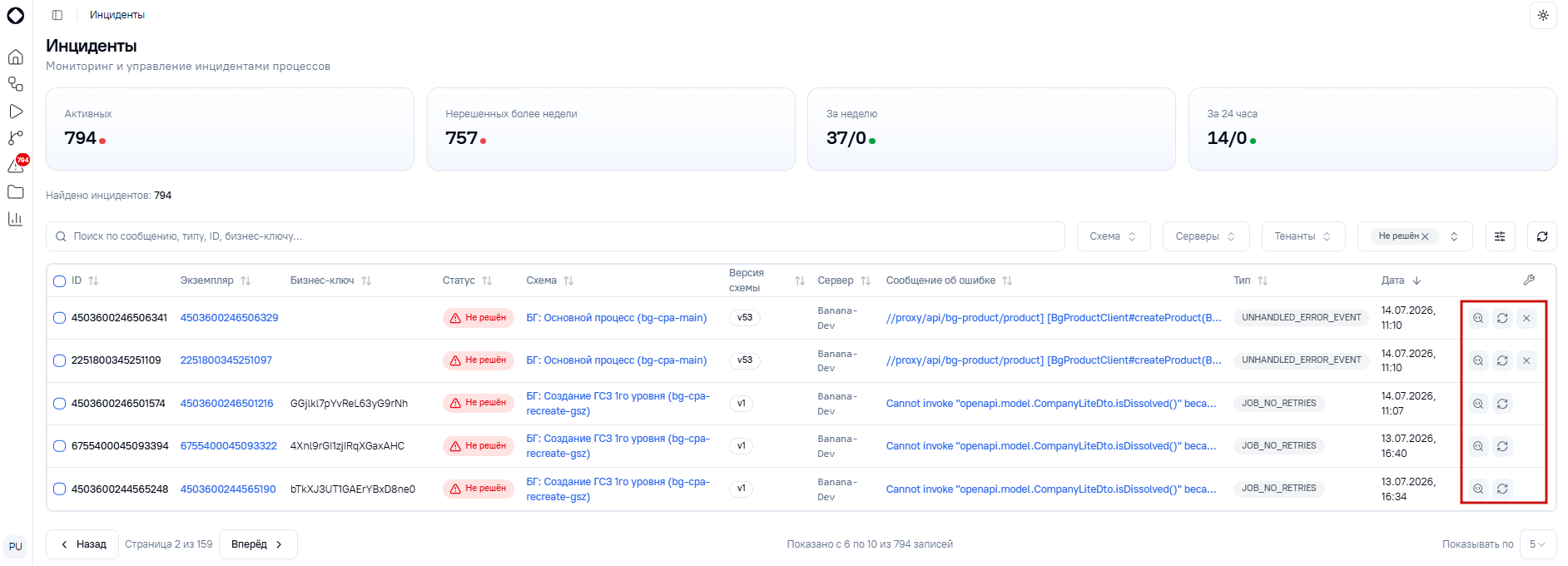Open БГ: Основной процесс link in first row

click(617, 318)
